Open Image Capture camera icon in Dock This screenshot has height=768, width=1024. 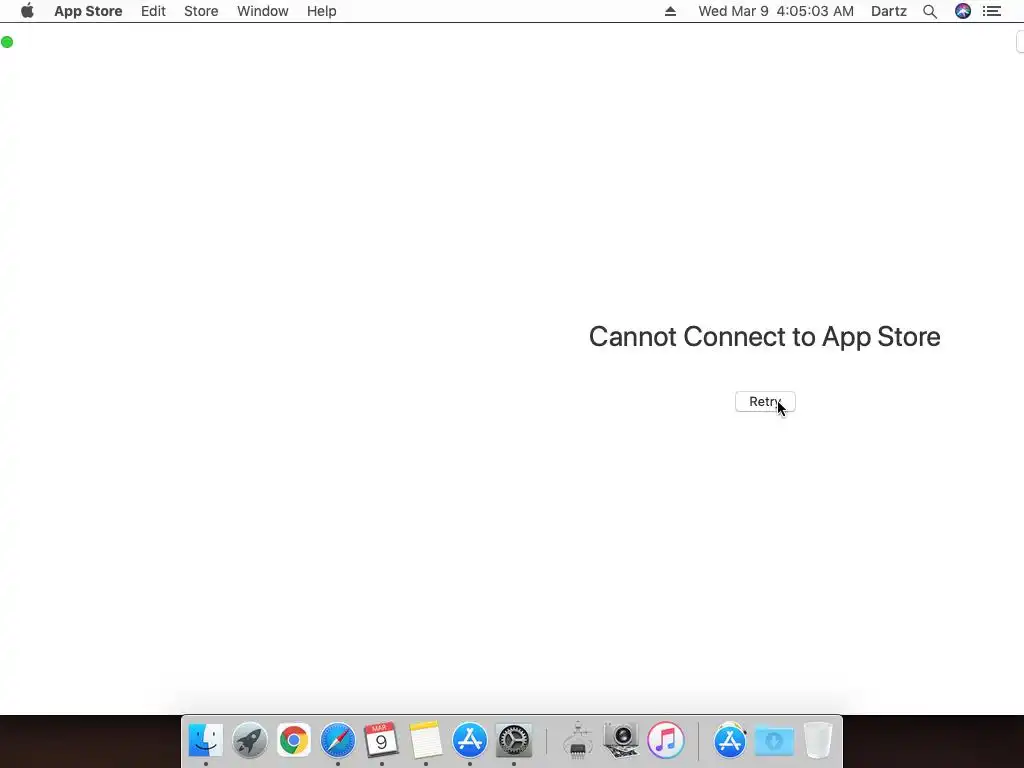click(x=621, y=741)
